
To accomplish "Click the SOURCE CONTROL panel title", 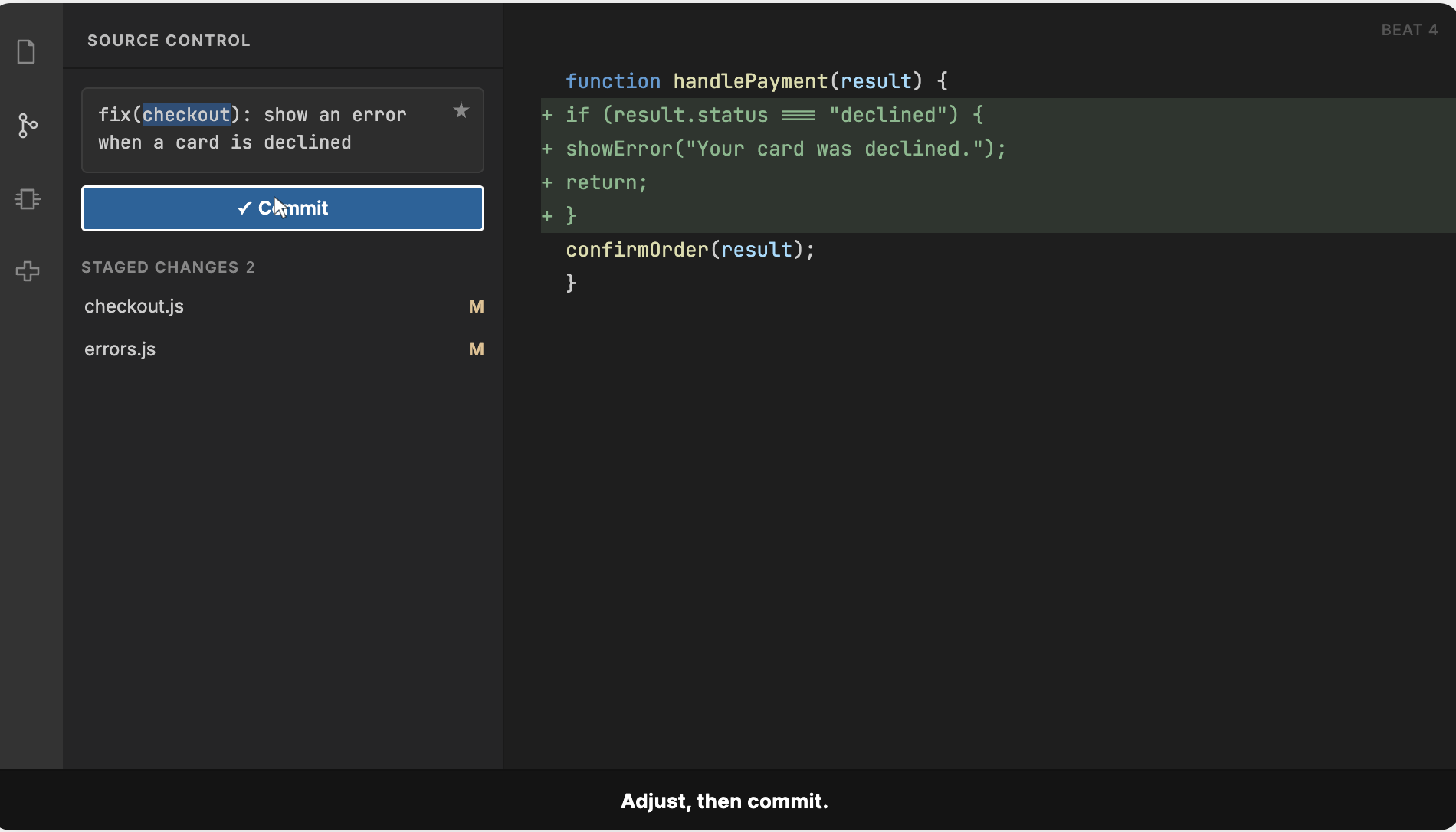I will click(169, 41).
